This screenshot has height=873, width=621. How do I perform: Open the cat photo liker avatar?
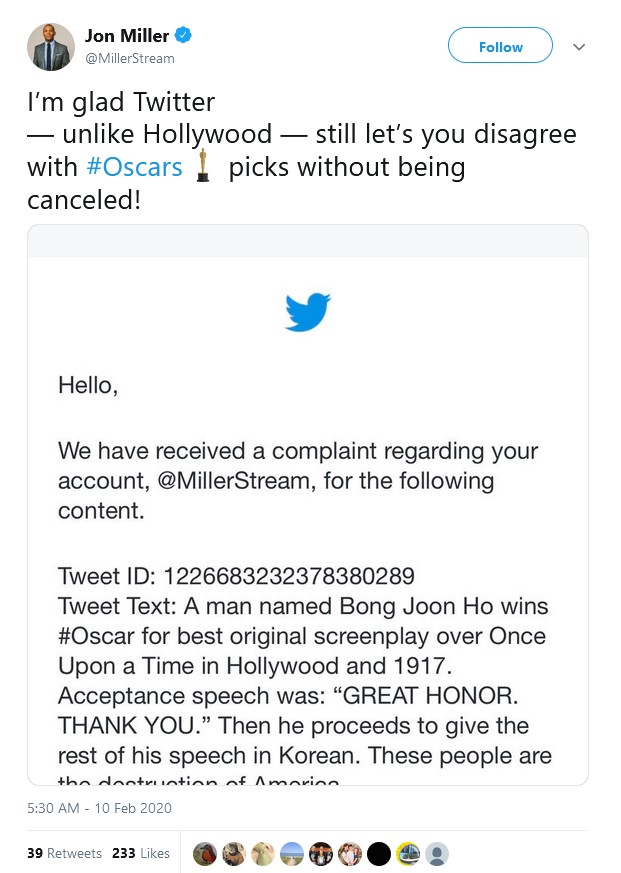(x=234, y=854)
